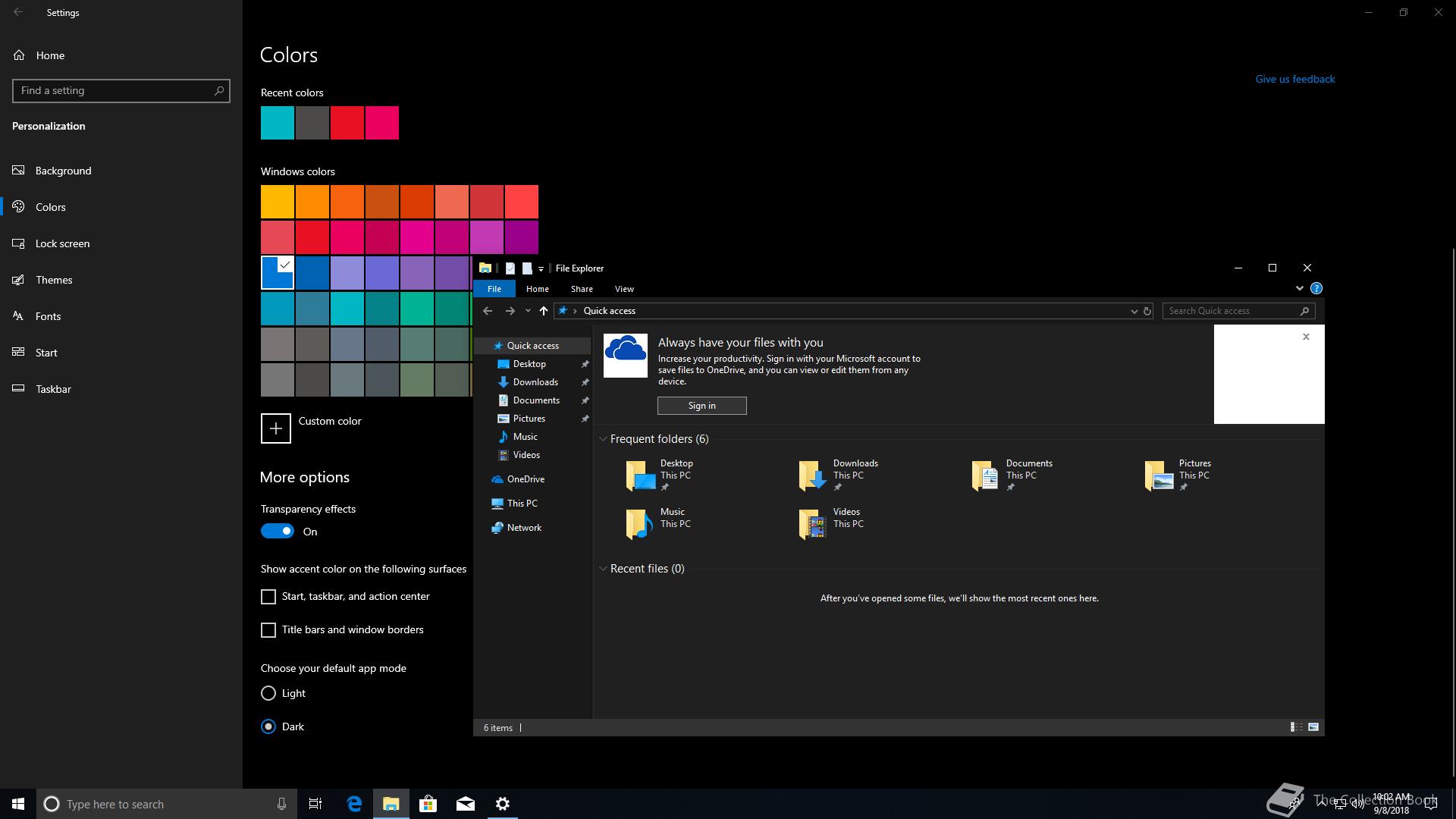The width and height of the screenshot is (1456, 819).
Task: Expand the address bar history dropdown
Action: tap(1134, 311)
